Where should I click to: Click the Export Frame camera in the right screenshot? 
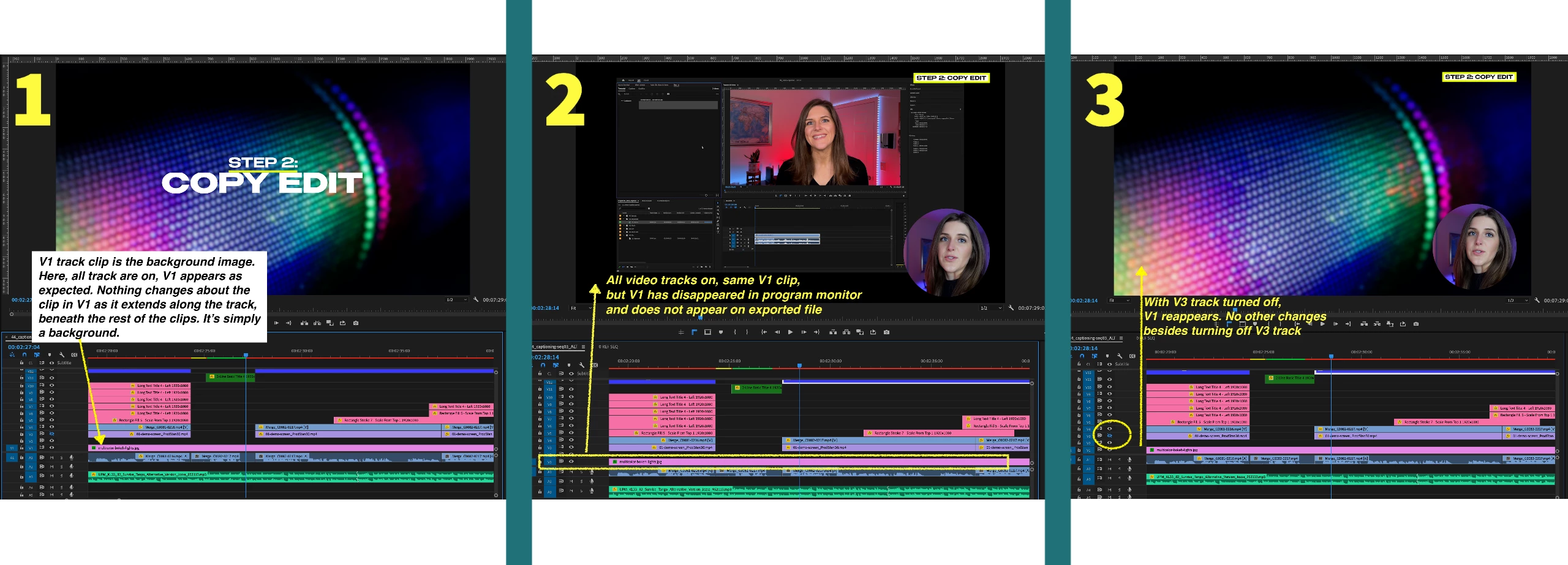coord(1416,324)
